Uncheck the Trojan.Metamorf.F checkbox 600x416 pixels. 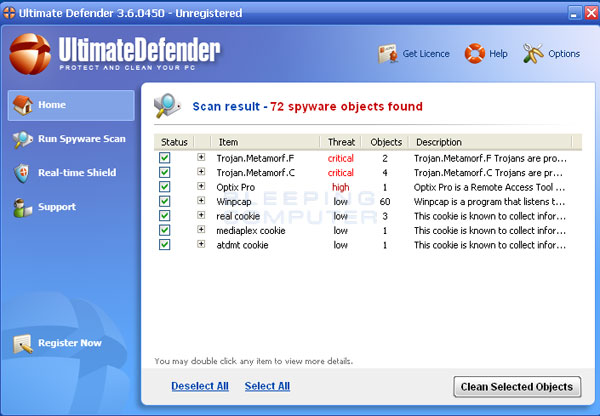coord(165,158)
